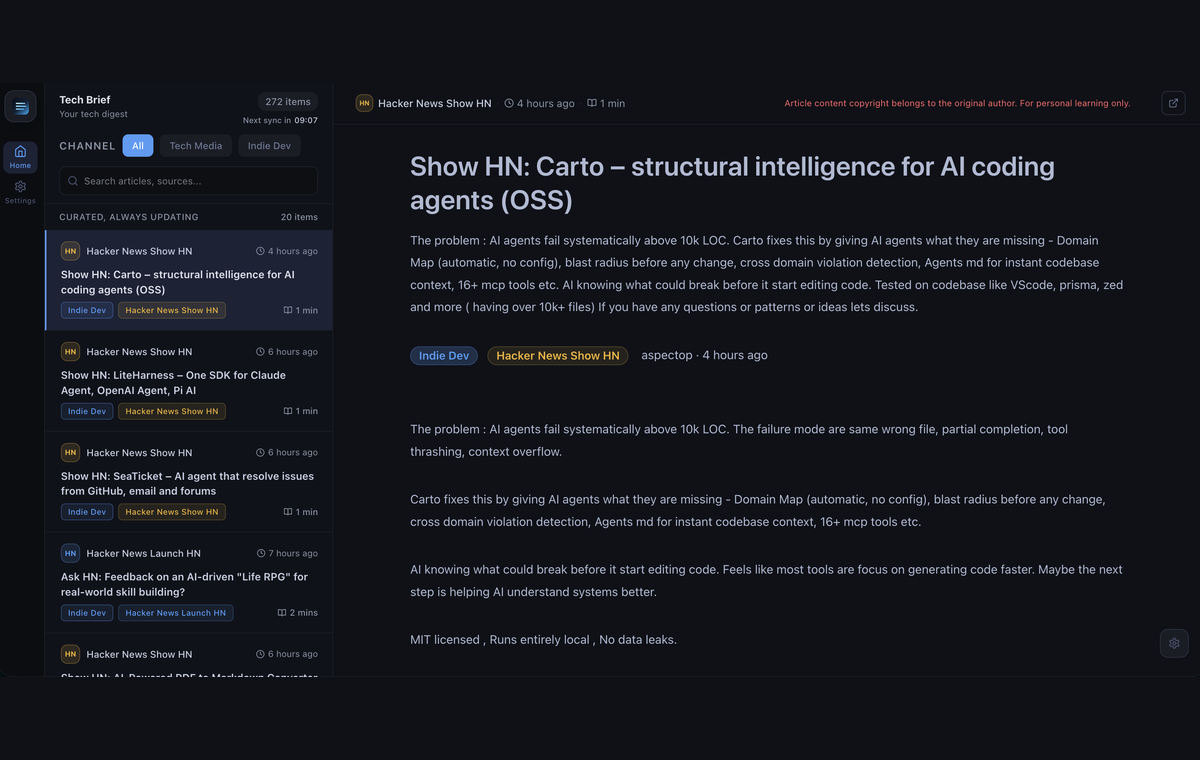This screenshot has width=1200, height=760.
Task: Open the Life RPG feedback article
Action: 189,583
